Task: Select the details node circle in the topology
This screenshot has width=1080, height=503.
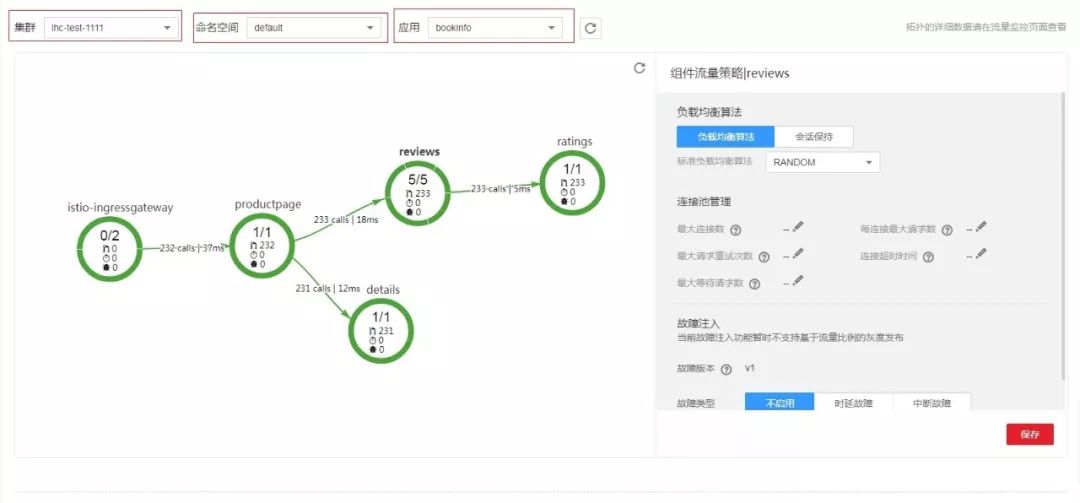Action: click(x=380, y=330)
